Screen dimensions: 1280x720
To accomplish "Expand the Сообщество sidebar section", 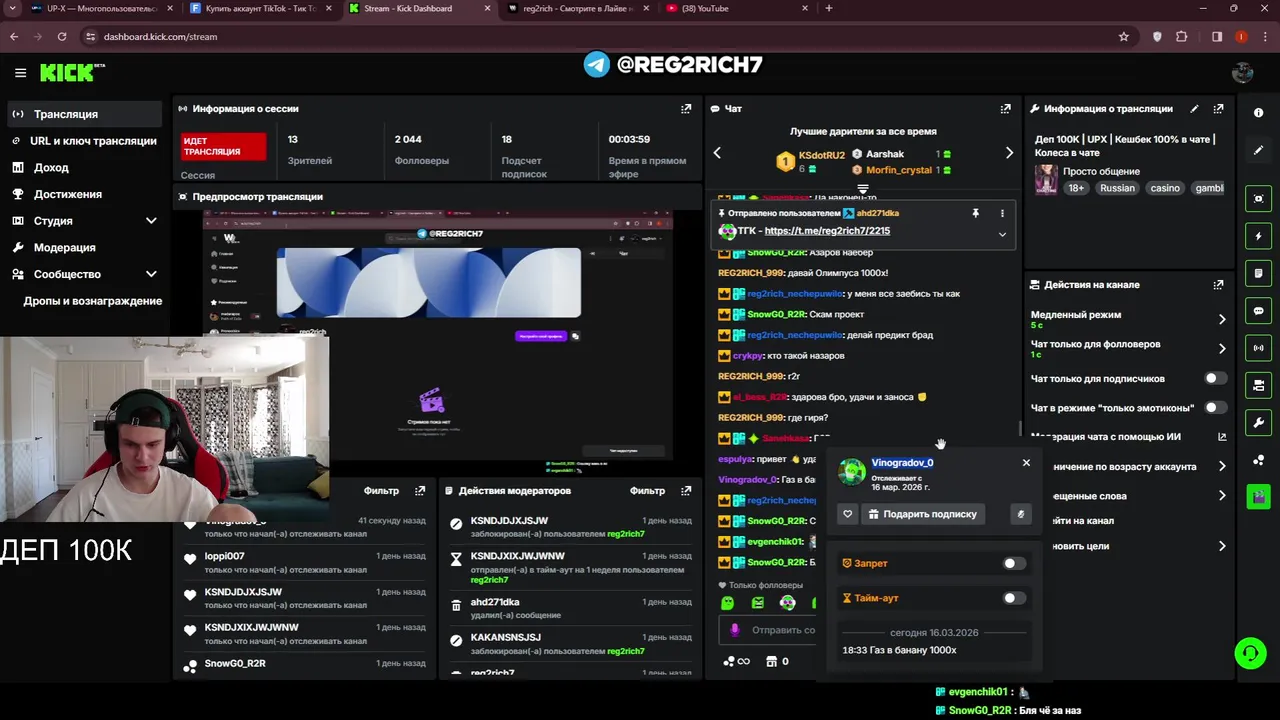I will 151,274.
